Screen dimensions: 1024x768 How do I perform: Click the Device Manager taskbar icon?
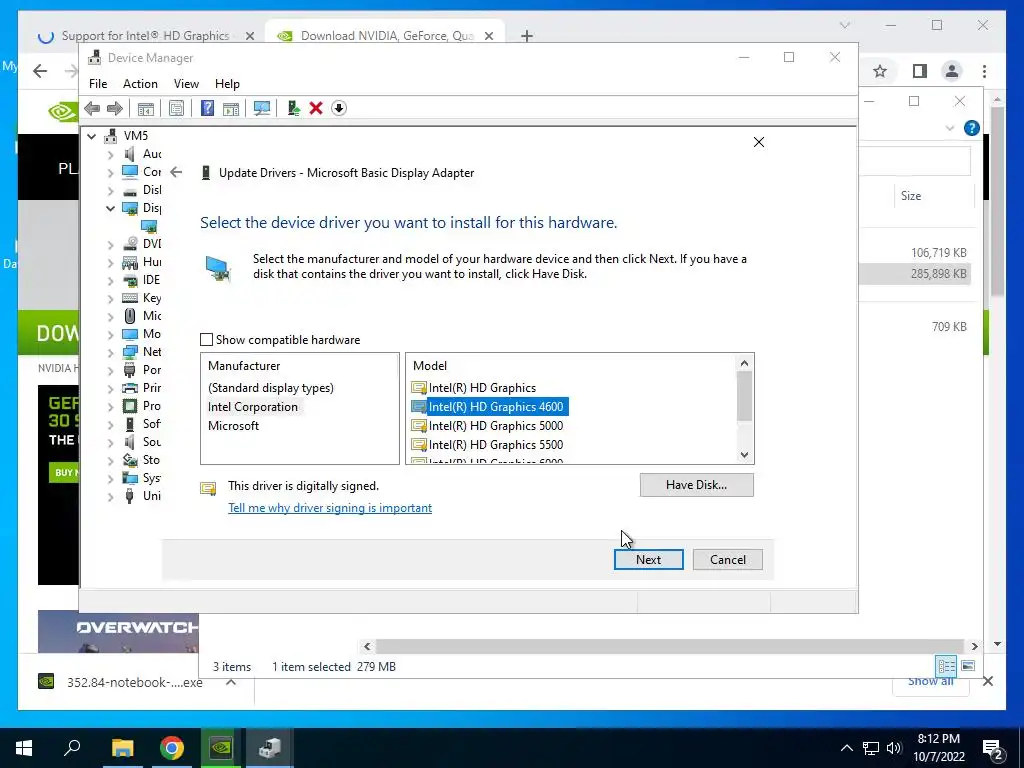[270, 748]
